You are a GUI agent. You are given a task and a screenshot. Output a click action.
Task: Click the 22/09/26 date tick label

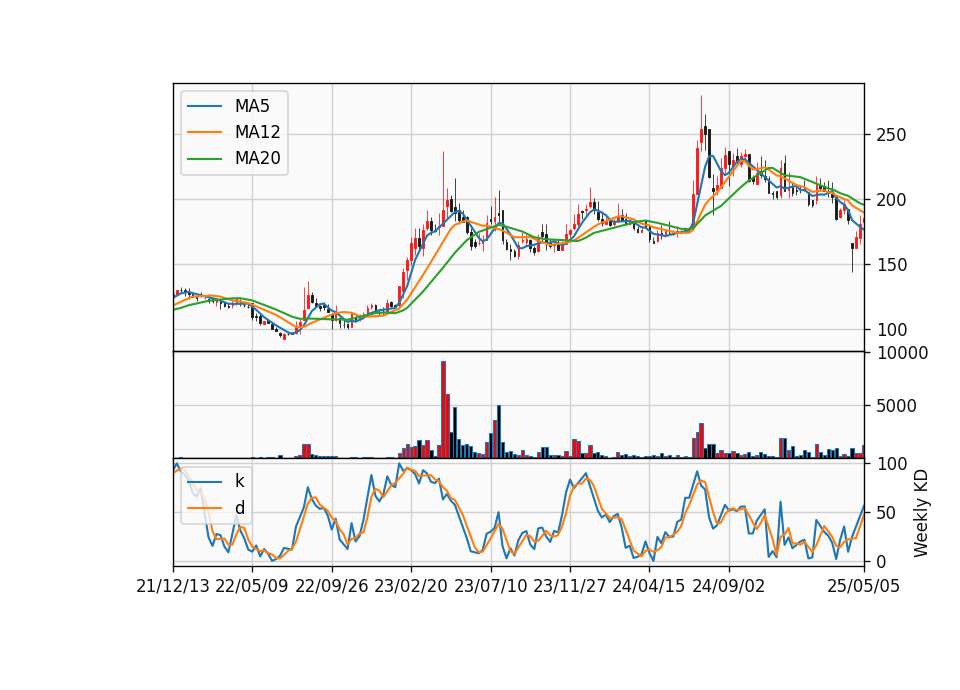pyautogui.click(x=332, y=587)
